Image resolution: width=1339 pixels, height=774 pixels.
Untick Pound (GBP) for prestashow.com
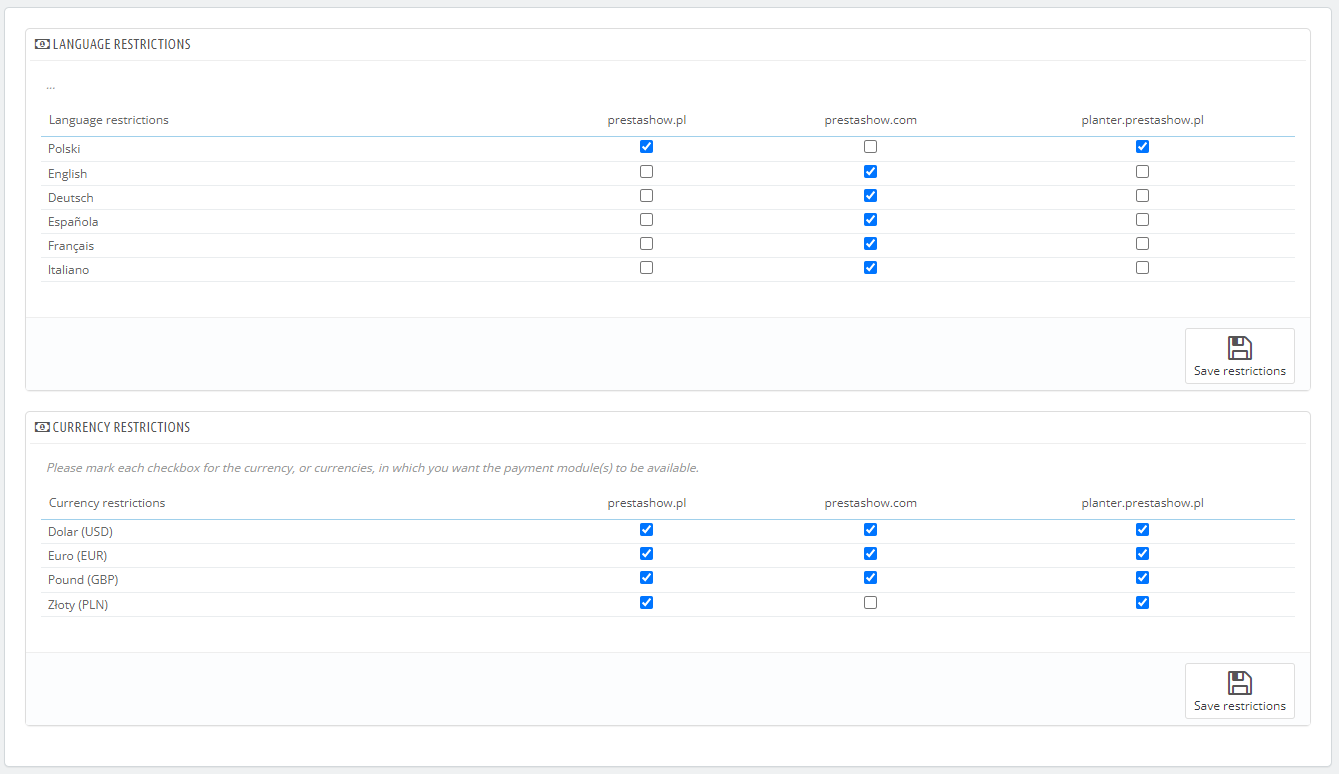tap(870, 578)
